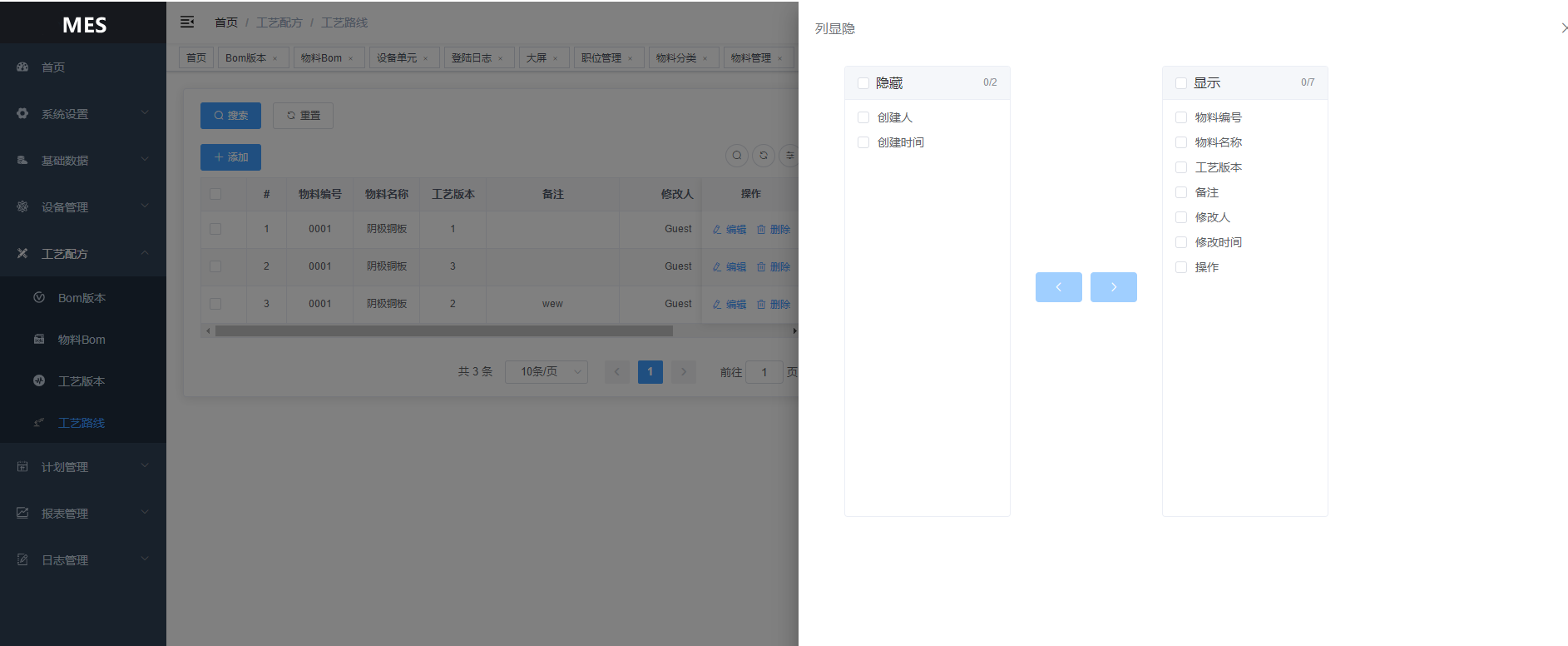The width and height of the screenshot is (1568, 646).
Task: Click the table horizontal scrollbar
Action: point(444,331)
